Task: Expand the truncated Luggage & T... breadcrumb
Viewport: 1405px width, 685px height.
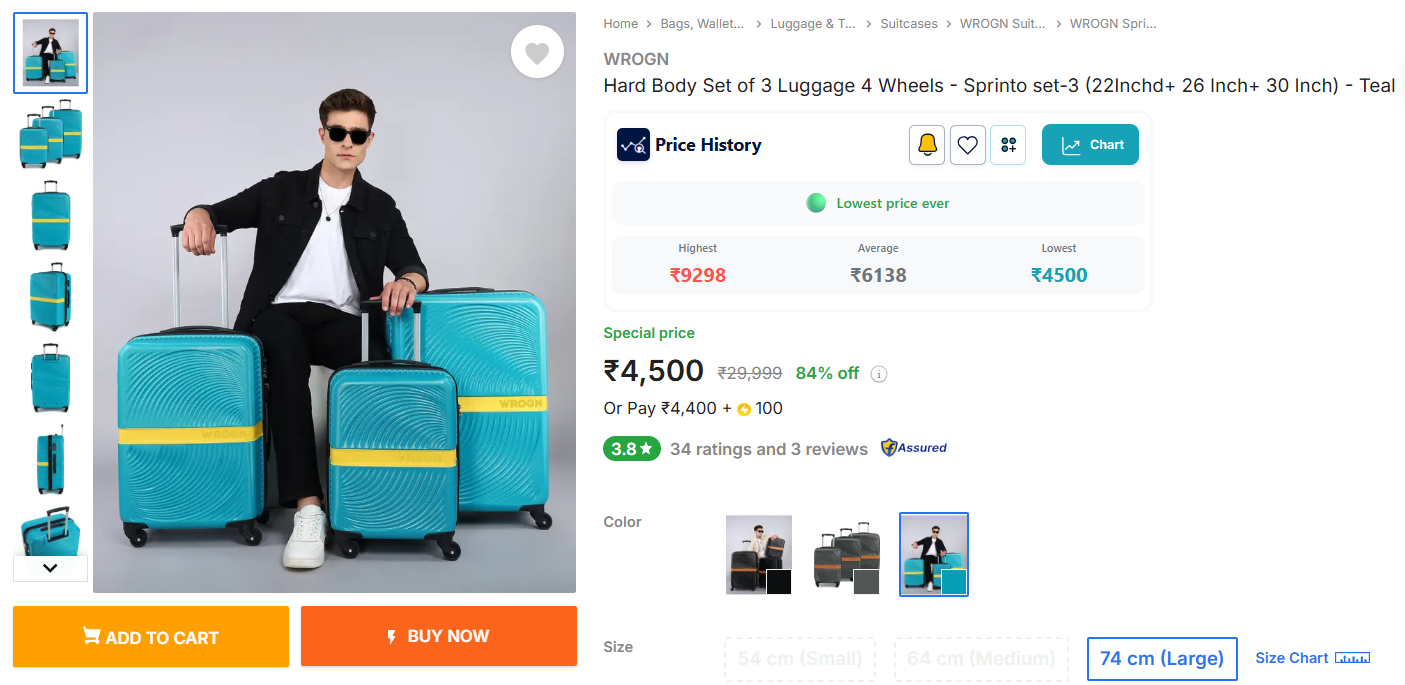Action: click(812, 24)
